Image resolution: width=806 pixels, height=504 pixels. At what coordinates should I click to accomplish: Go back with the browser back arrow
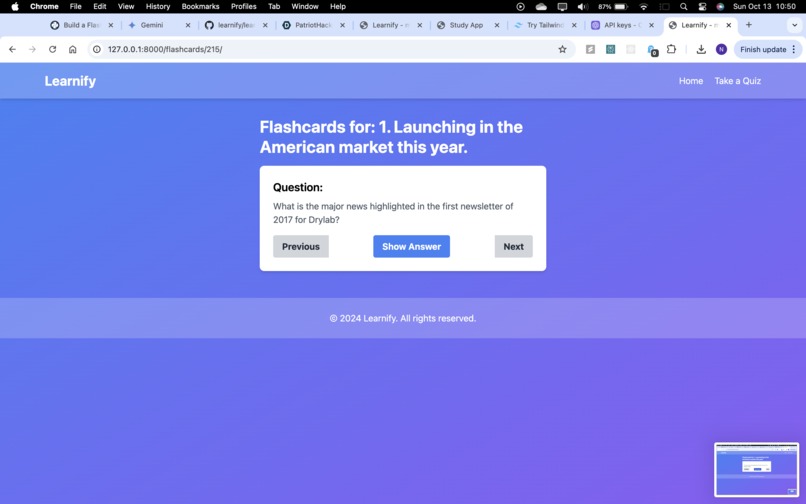pos(12,49)
